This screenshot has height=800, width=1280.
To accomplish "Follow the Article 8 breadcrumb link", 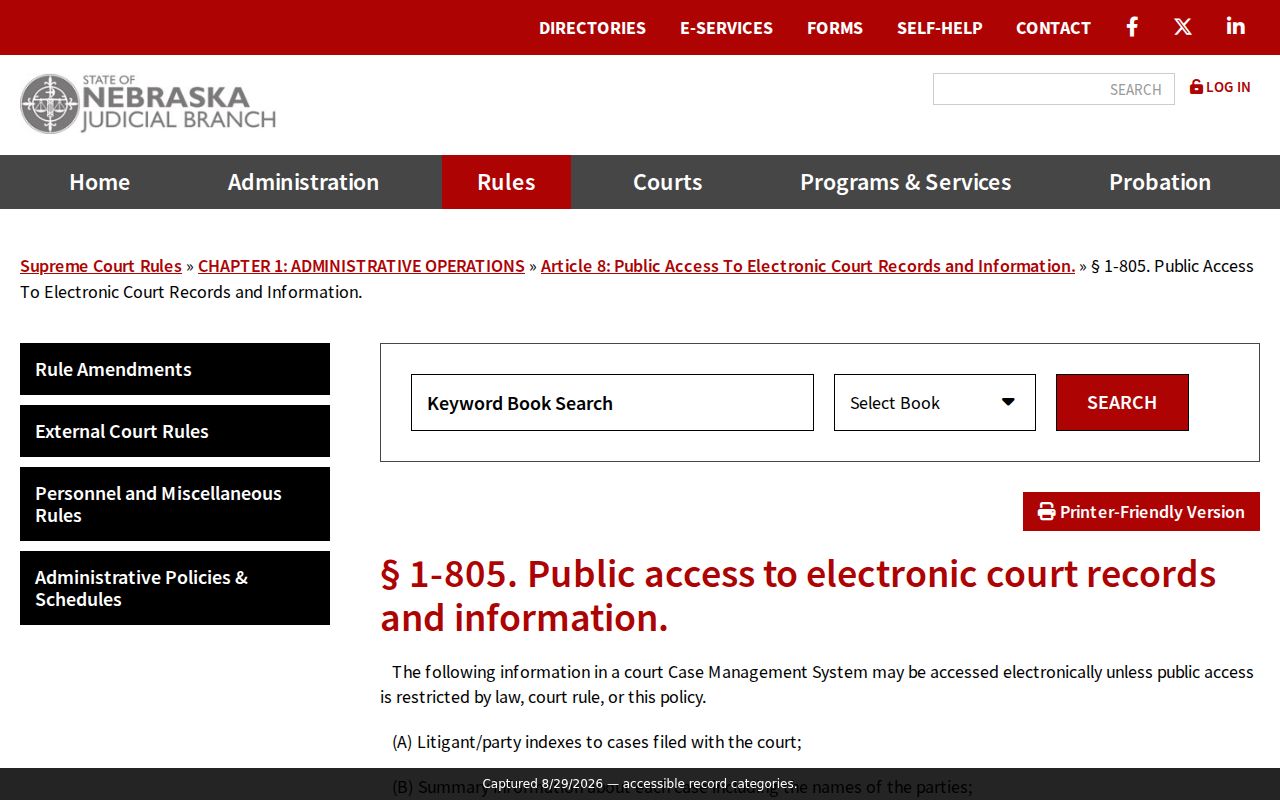I will click(808, 266).
